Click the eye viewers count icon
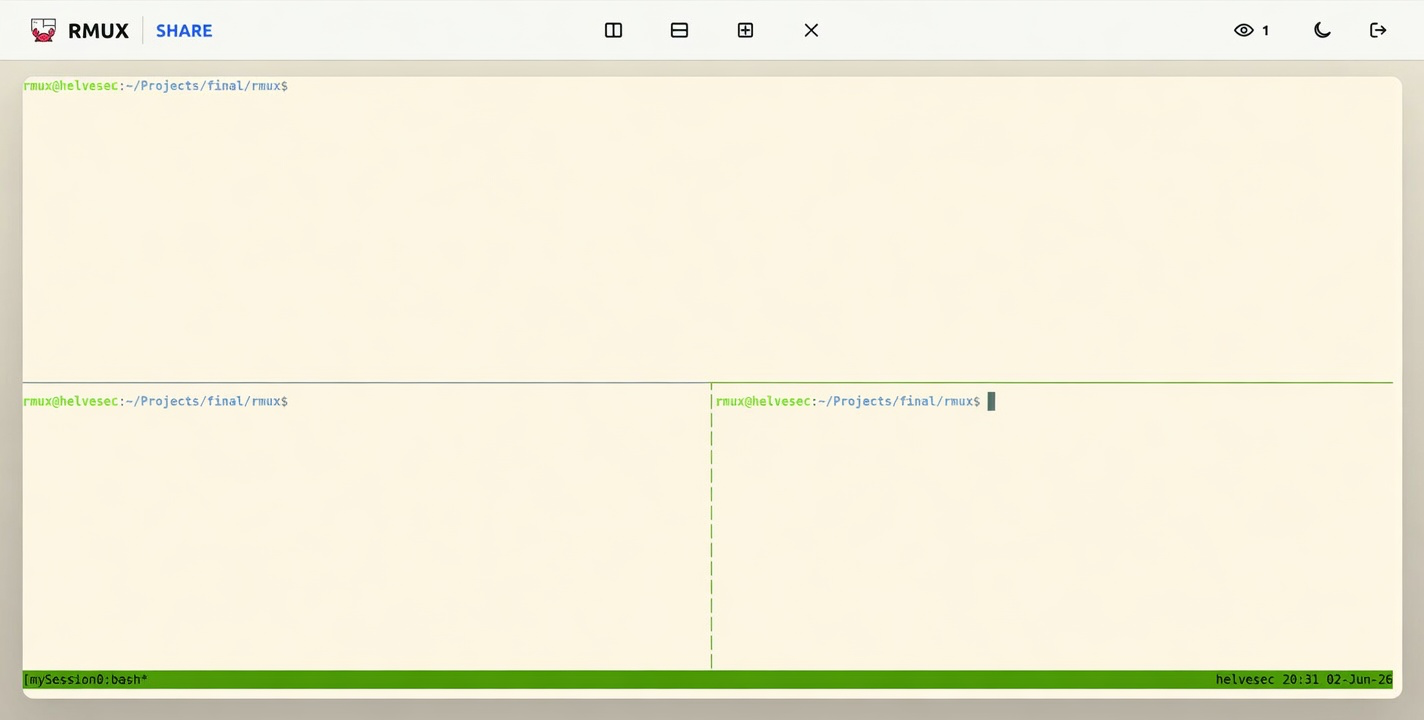1424x720 pixels. [1244, 30]
